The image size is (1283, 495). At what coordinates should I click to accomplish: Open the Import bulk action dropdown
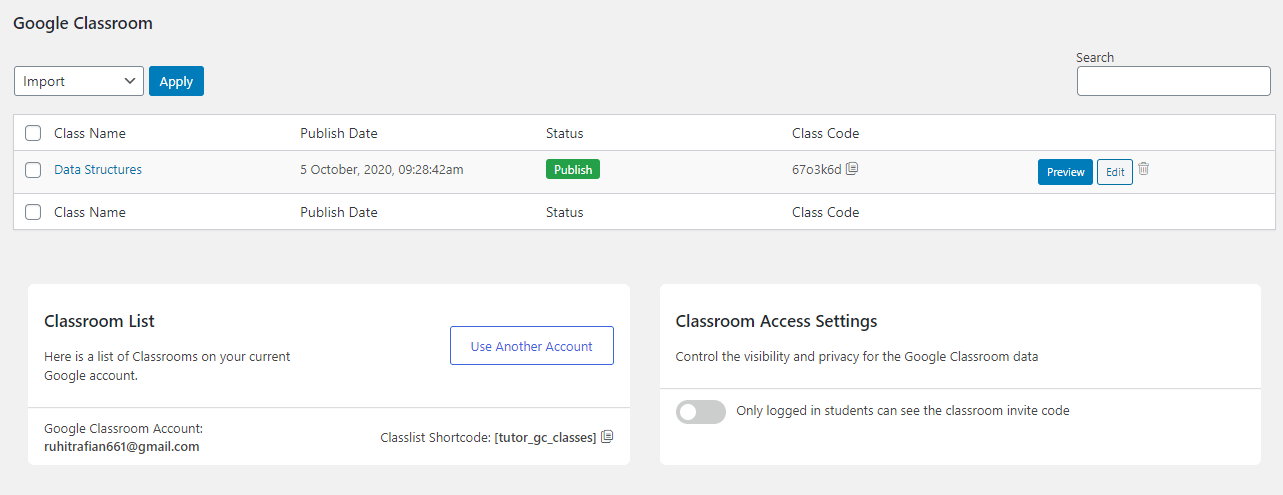click(x=79, y=81)
